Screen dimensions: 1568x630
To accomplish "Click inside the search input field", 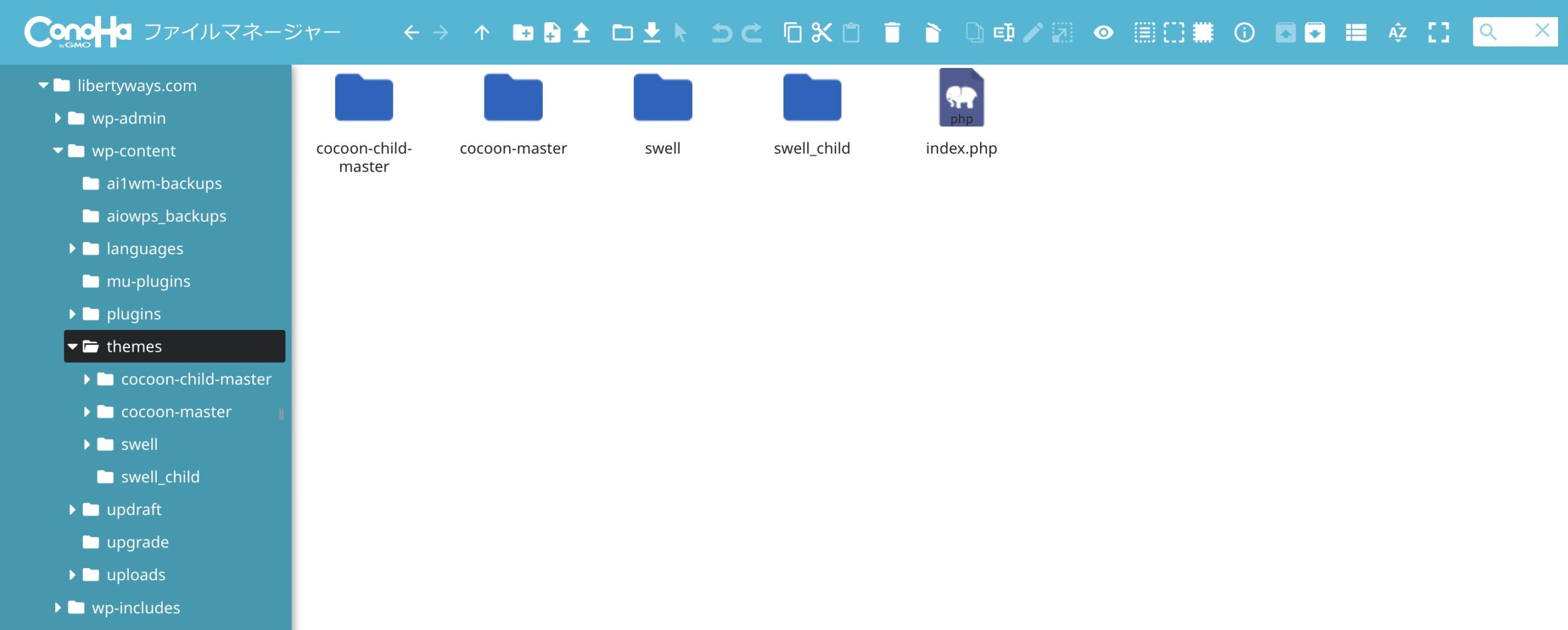I will pyautogui.click(x=1515, y=32).
